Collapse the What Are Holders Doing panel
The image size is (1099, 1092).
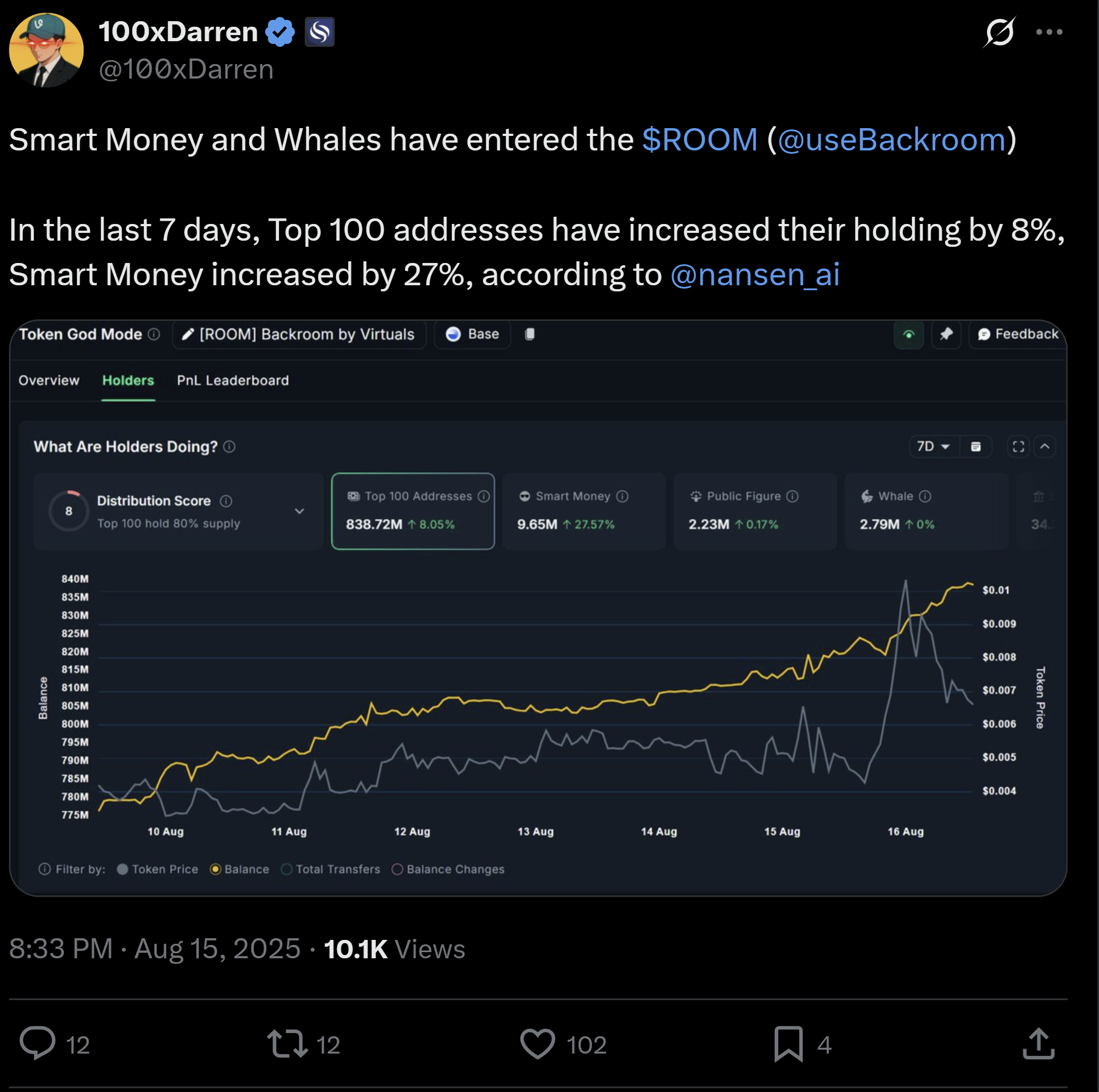[x=1045, y=446]
